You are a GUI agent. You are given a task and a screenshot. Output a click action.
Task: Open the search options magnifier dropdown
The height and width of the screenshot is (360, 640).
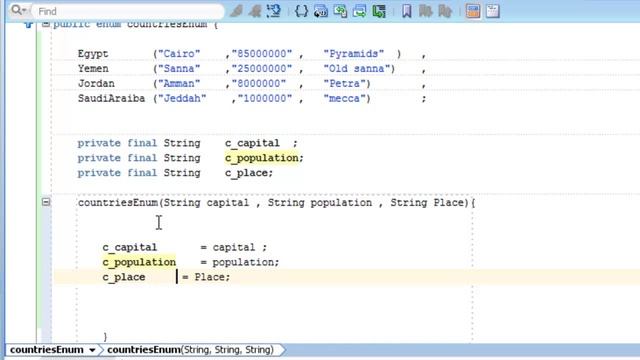[18, 10]
